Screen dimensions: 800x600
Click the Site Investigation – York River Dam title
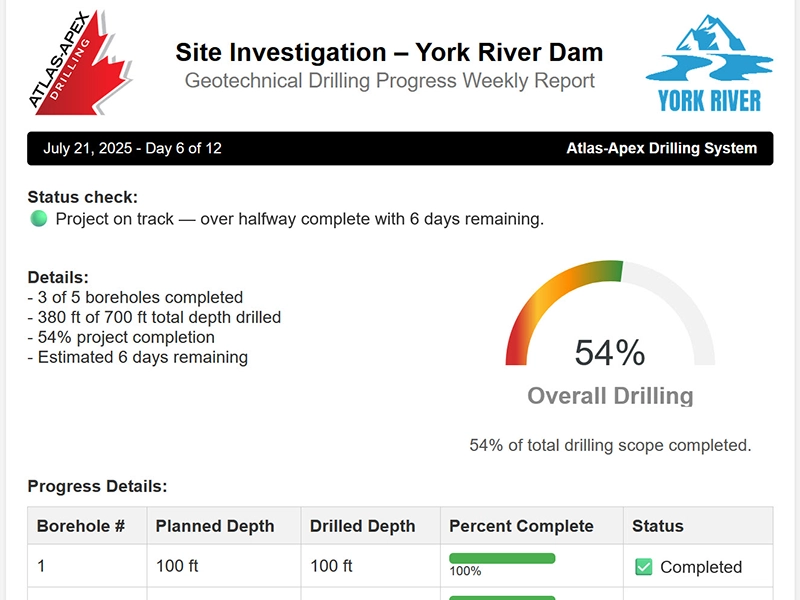pos(389,52)
